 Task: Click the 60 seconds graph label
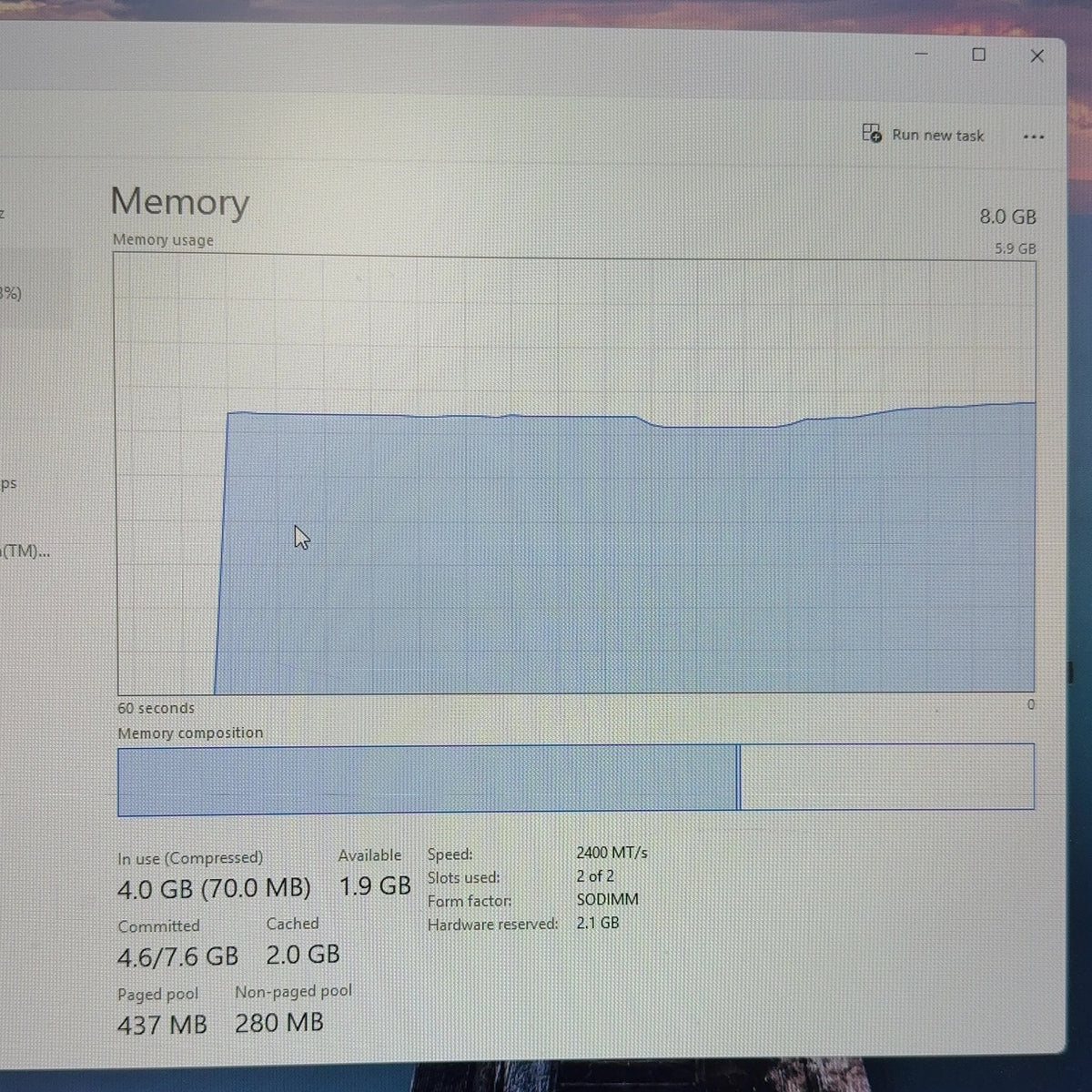[x=156, y=708]
